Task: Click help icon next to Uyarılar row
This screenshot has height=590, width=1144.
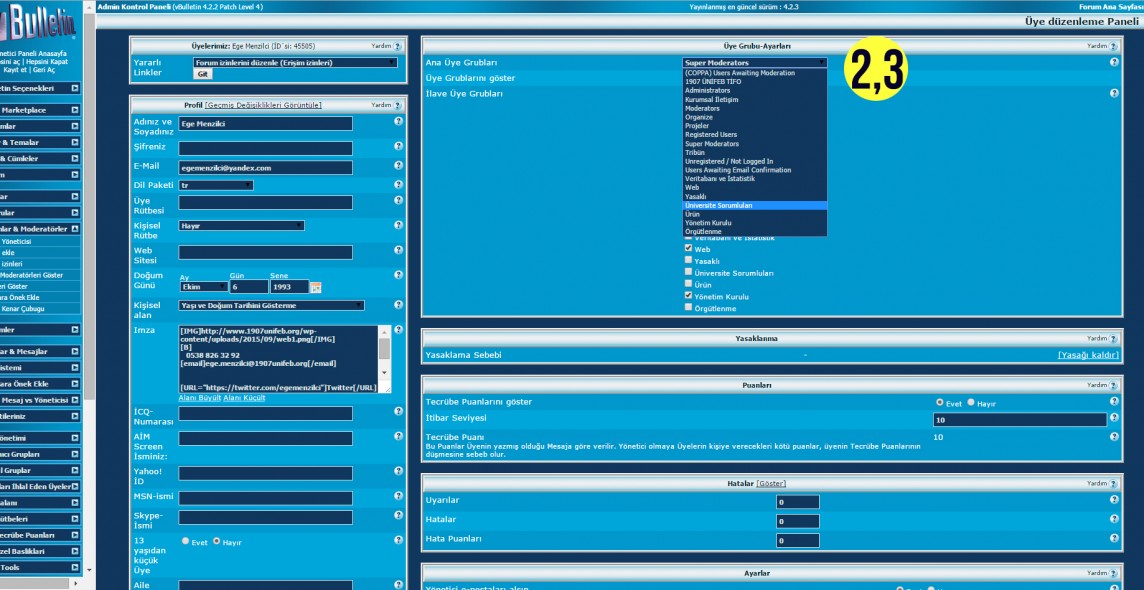Action: [x=1114, y=500]
